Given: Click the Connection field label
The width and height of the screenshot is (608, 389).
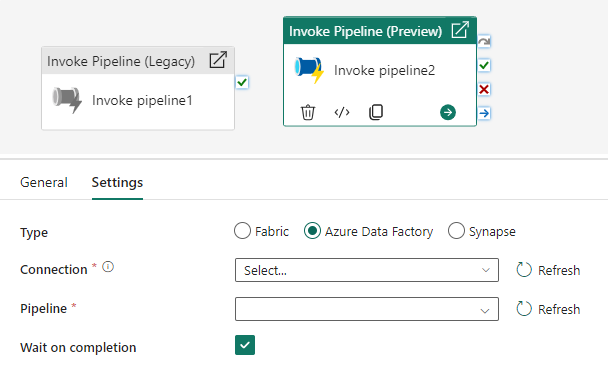Looking at the screenshot, I should (54, 269).
